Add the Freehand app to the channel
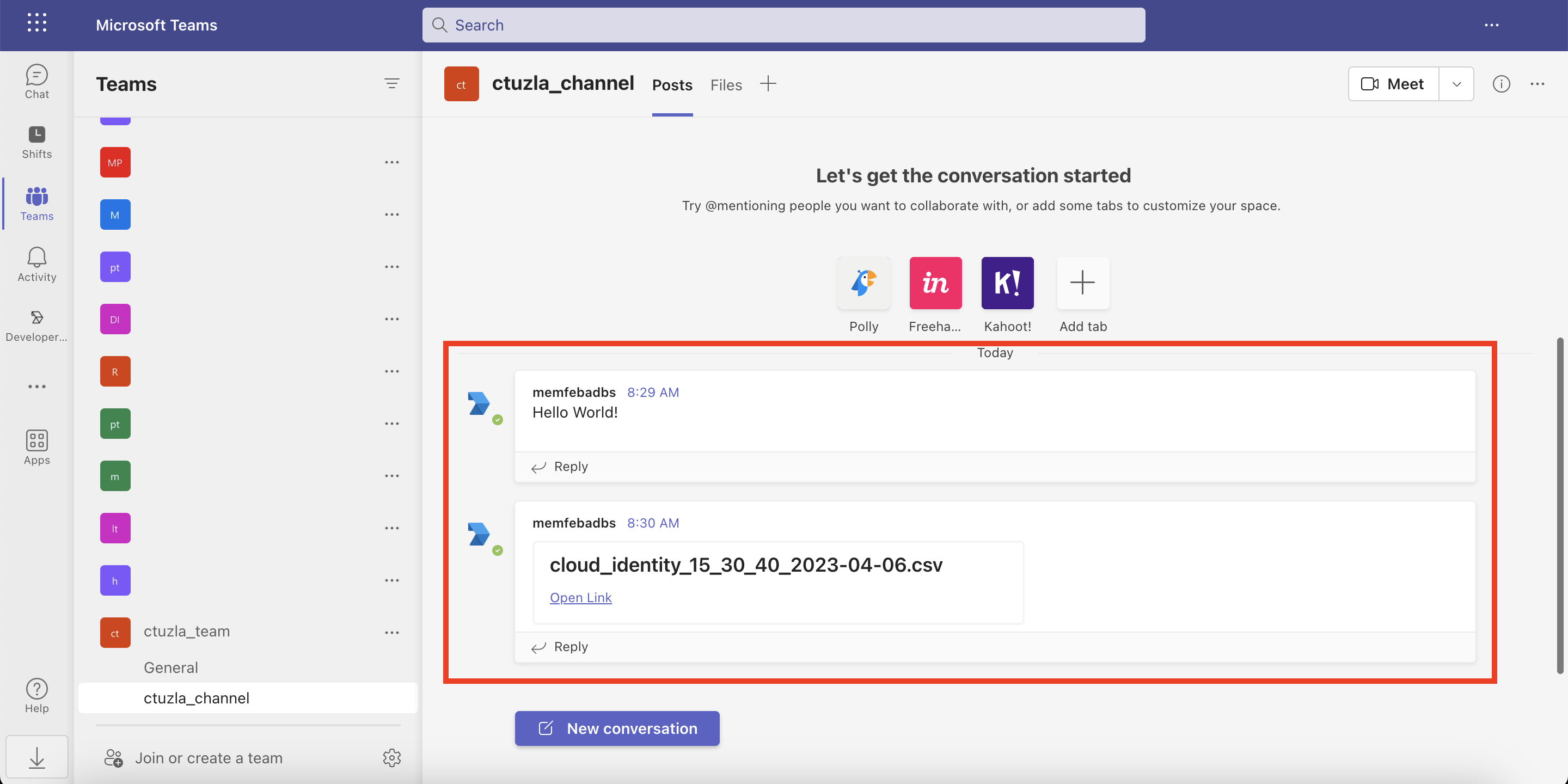Image resolution: width=1568 pixels, height=784 pixels. [x=935, y=283]
